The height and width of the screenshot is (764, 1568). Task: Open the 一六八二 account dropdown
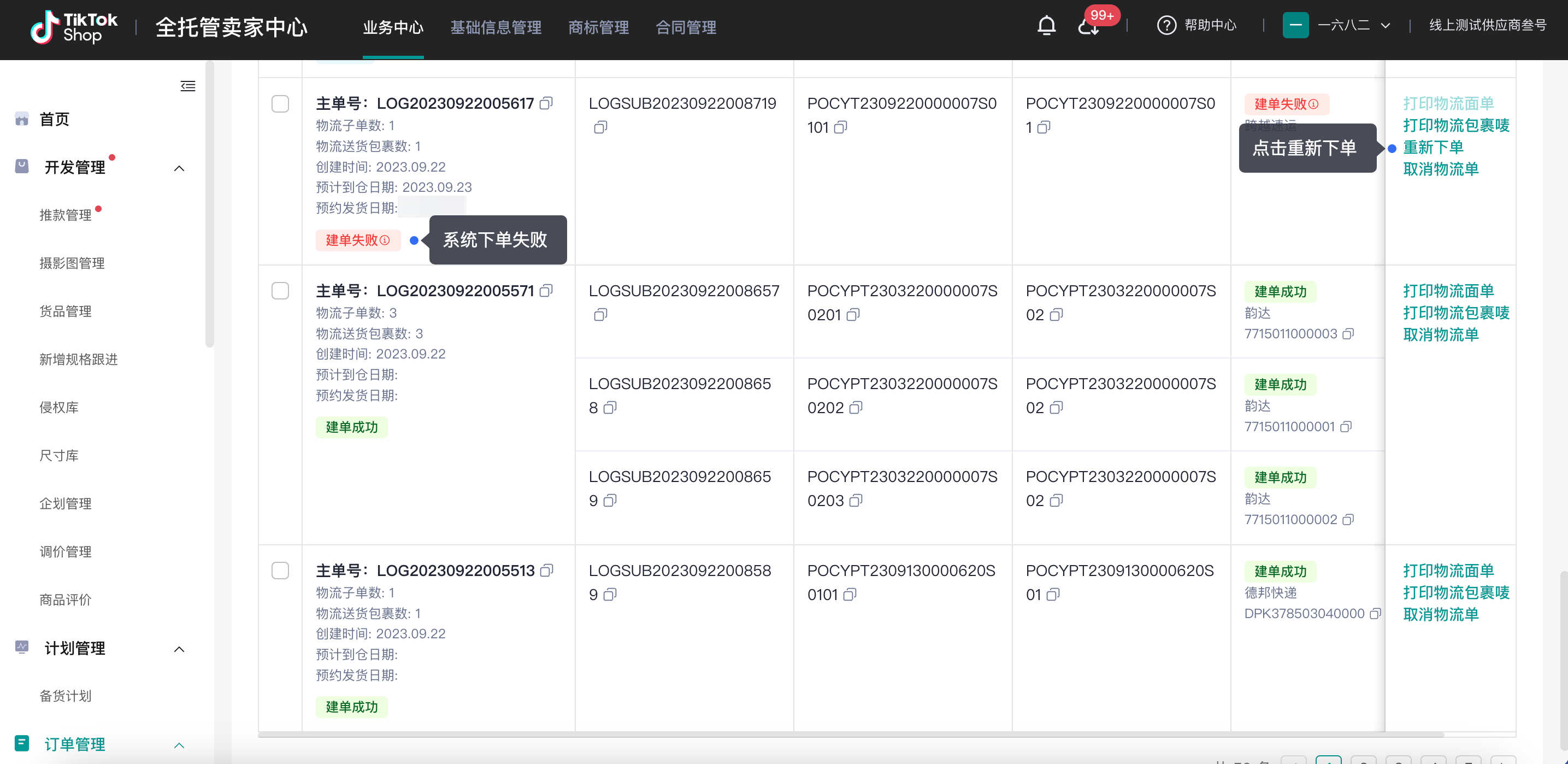pos(1336,26)
